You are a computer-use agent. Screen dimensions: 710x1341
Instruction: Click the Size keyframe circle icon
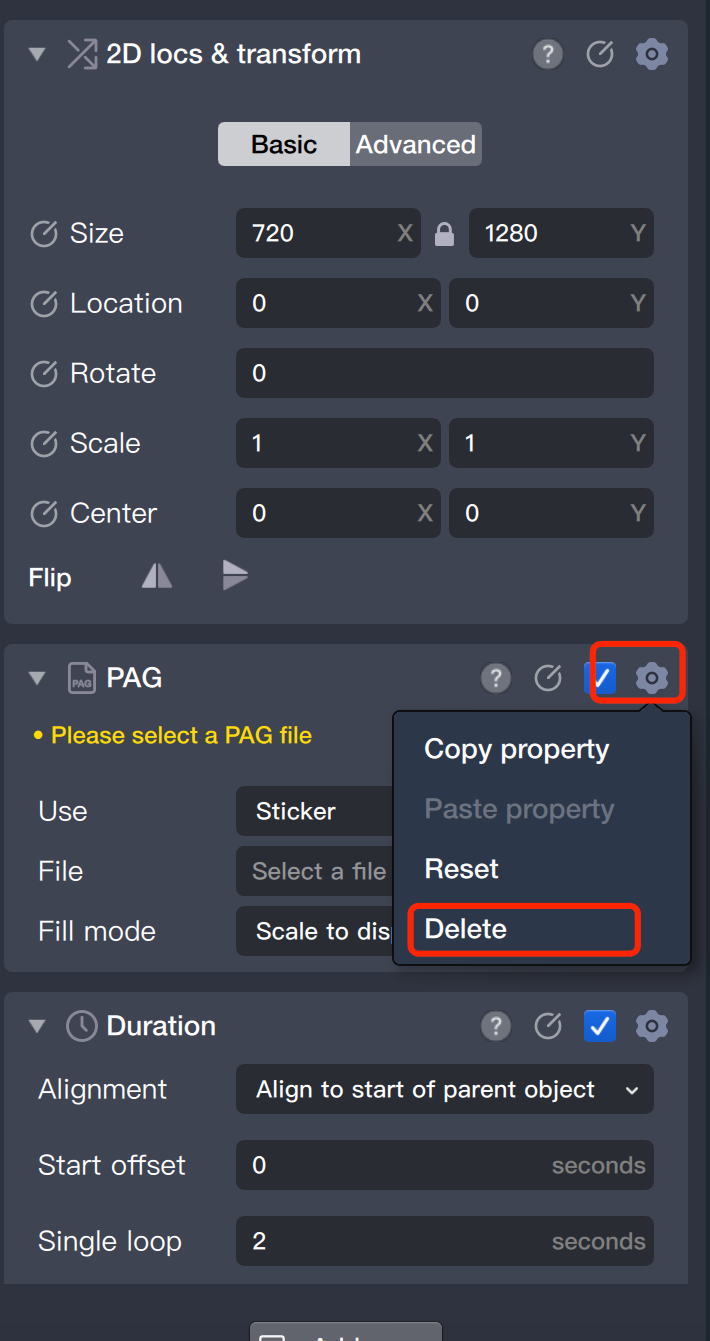tap(44, 234)
